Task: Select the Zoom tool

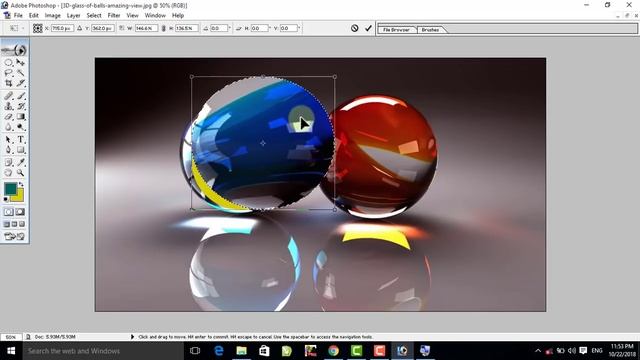Action: [x=20, y=173]
